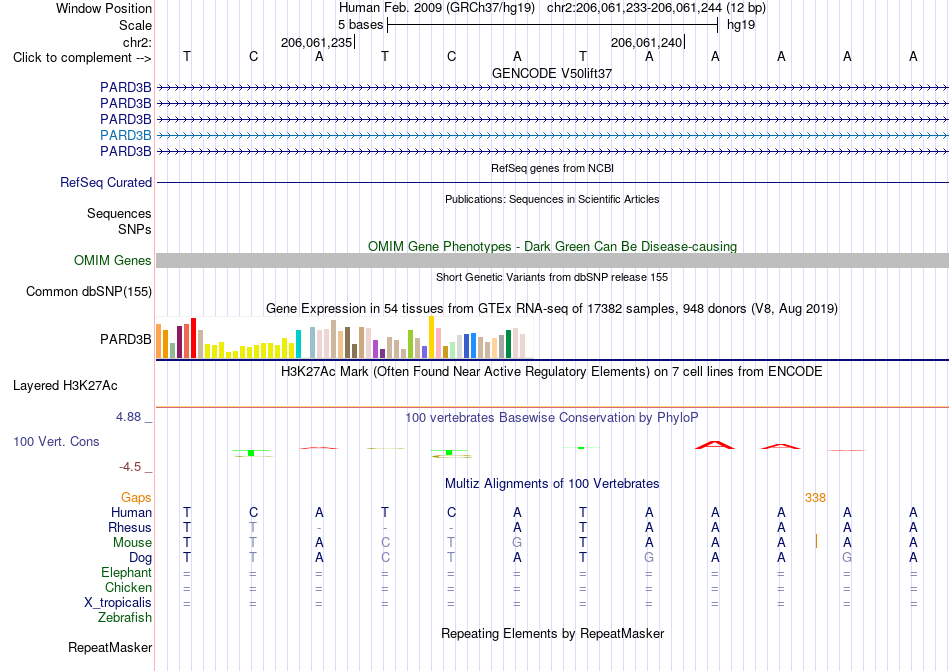Screen dimensions: 950x671
Task: Click the Rhesus species label
Action: click(130, 527)
